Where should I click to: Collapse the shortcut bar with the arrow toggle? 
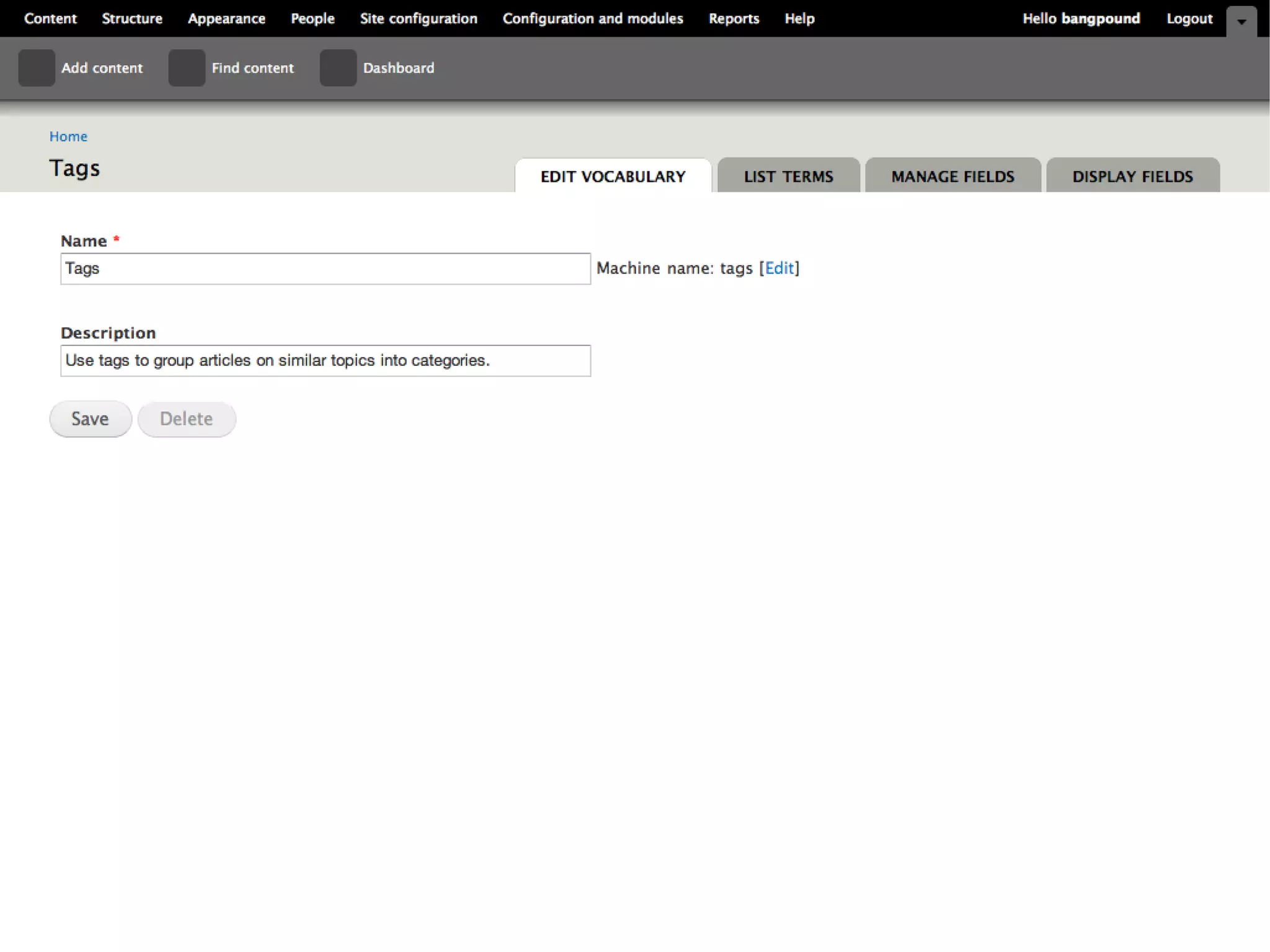click(1241, 21)
